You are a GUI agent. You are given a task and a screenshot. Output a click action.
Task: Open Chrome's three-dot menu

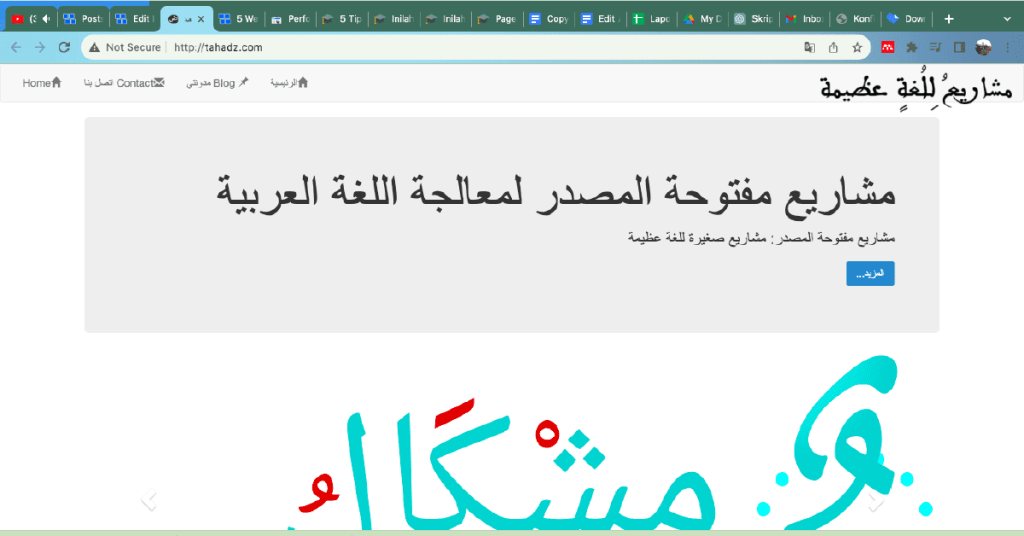pos(1007,47)
